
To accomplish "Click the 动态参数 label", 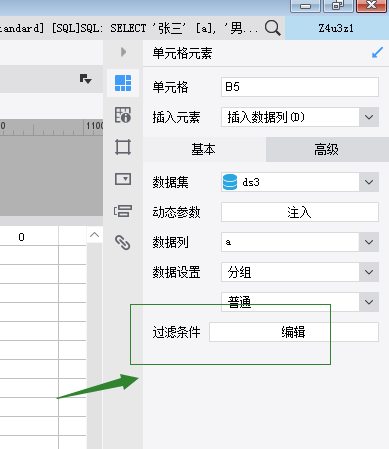I will [x=176, y=212].
